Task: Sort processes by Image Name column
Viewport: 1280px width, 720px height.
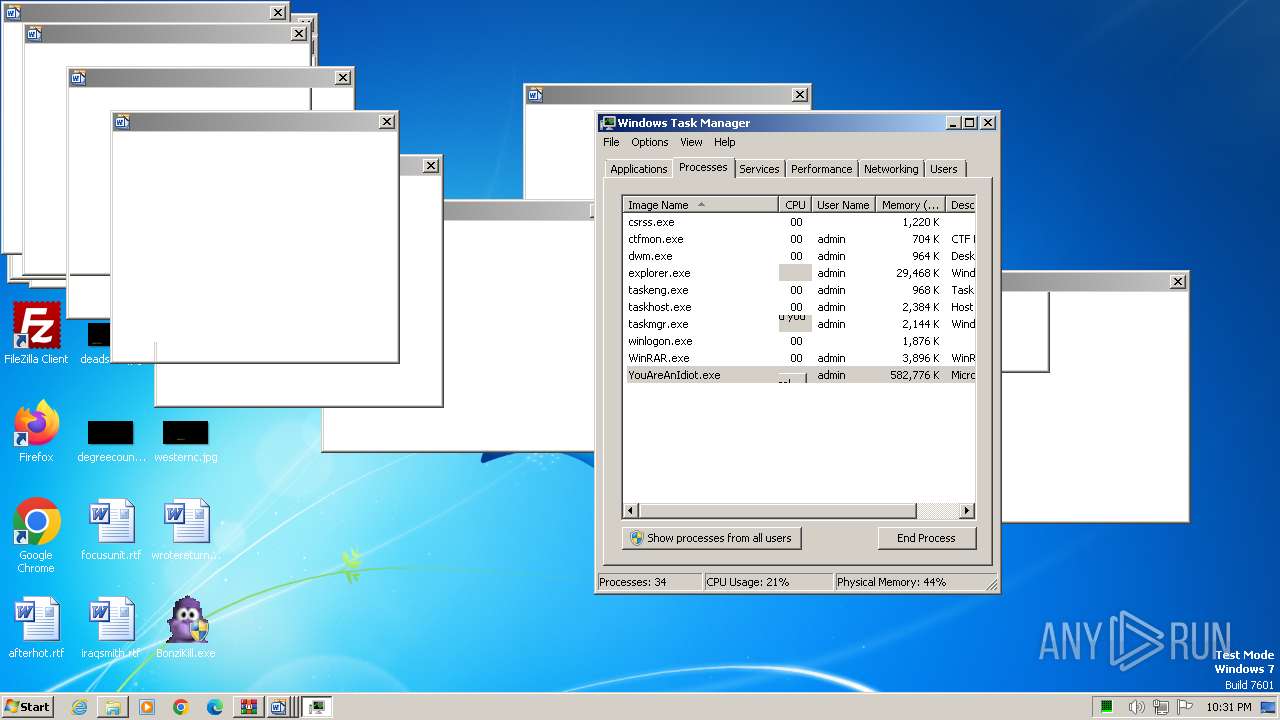Action: (700, 205)
